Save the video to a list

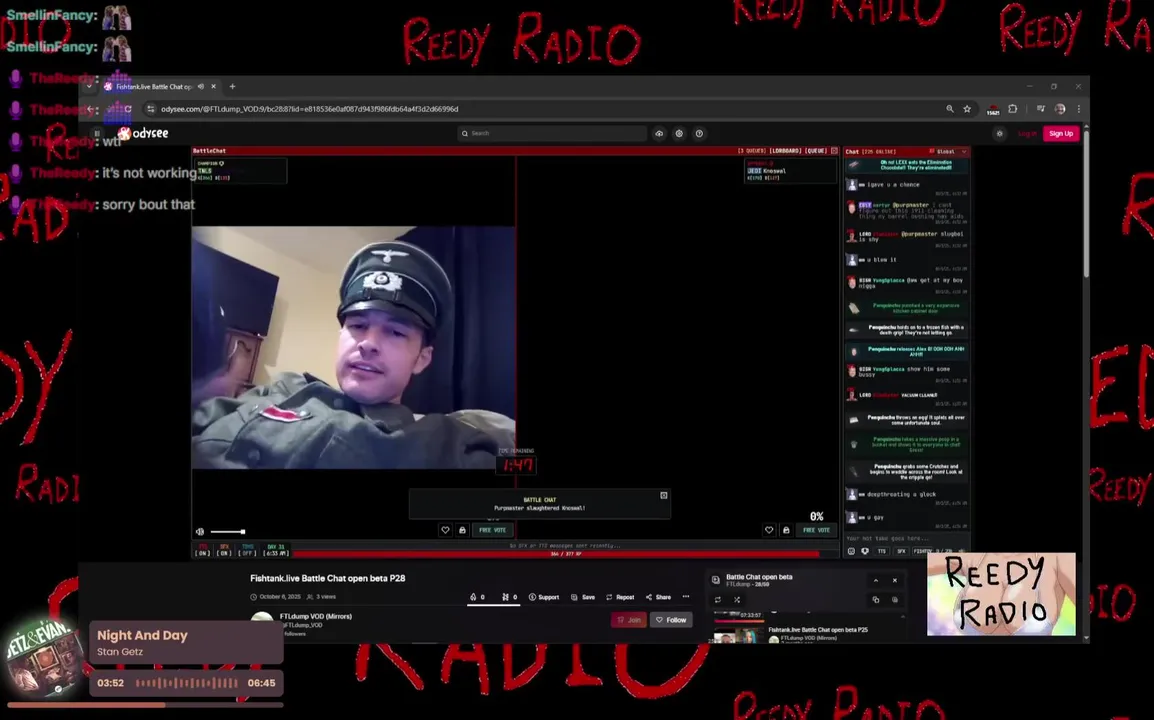tap(583, 597)
